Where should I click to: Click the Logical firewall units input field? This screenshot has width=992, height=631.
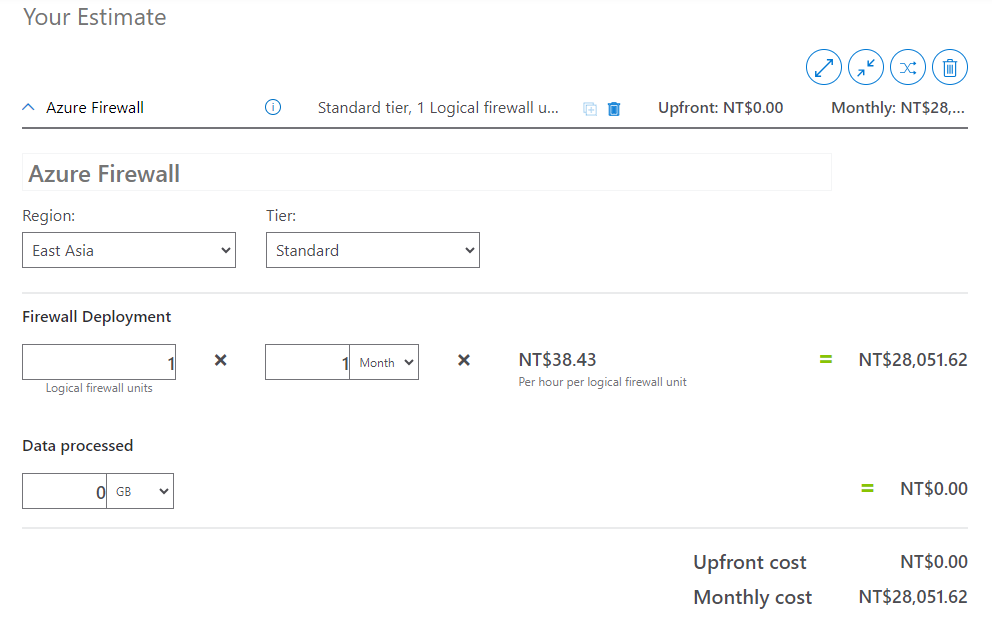(x=99, y=362)
